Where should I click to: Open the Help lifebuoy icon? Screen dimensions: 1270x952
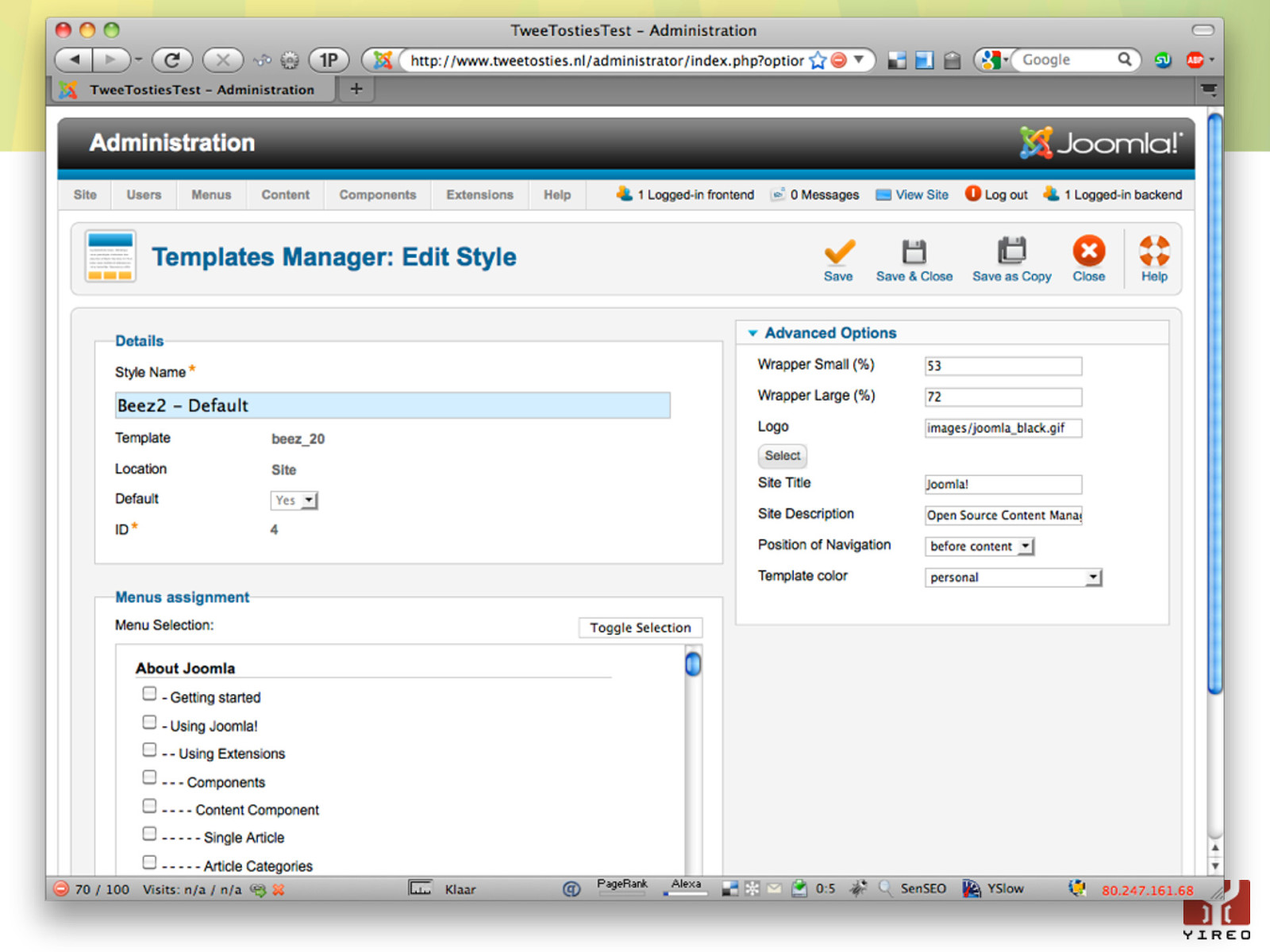tap(1154, 251)
